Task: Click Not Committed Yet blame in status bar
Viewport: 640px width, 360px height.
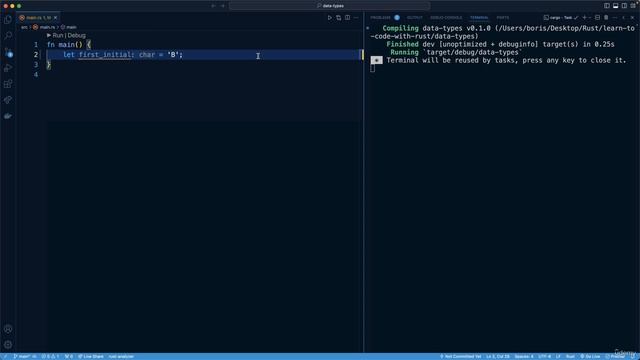Action: (460, 356)
